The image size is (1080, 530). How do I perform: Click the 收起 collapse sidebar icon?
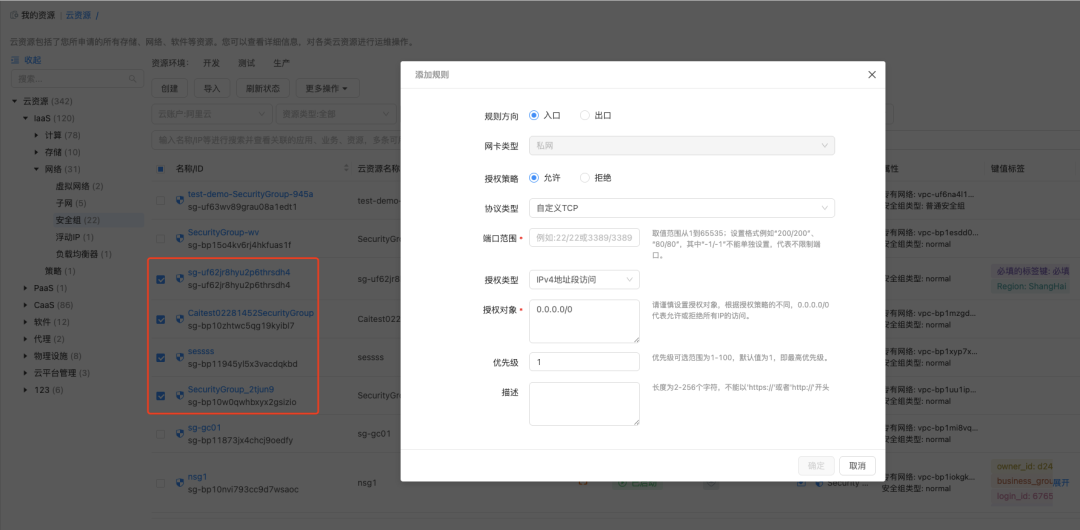(x=15, y=60)
